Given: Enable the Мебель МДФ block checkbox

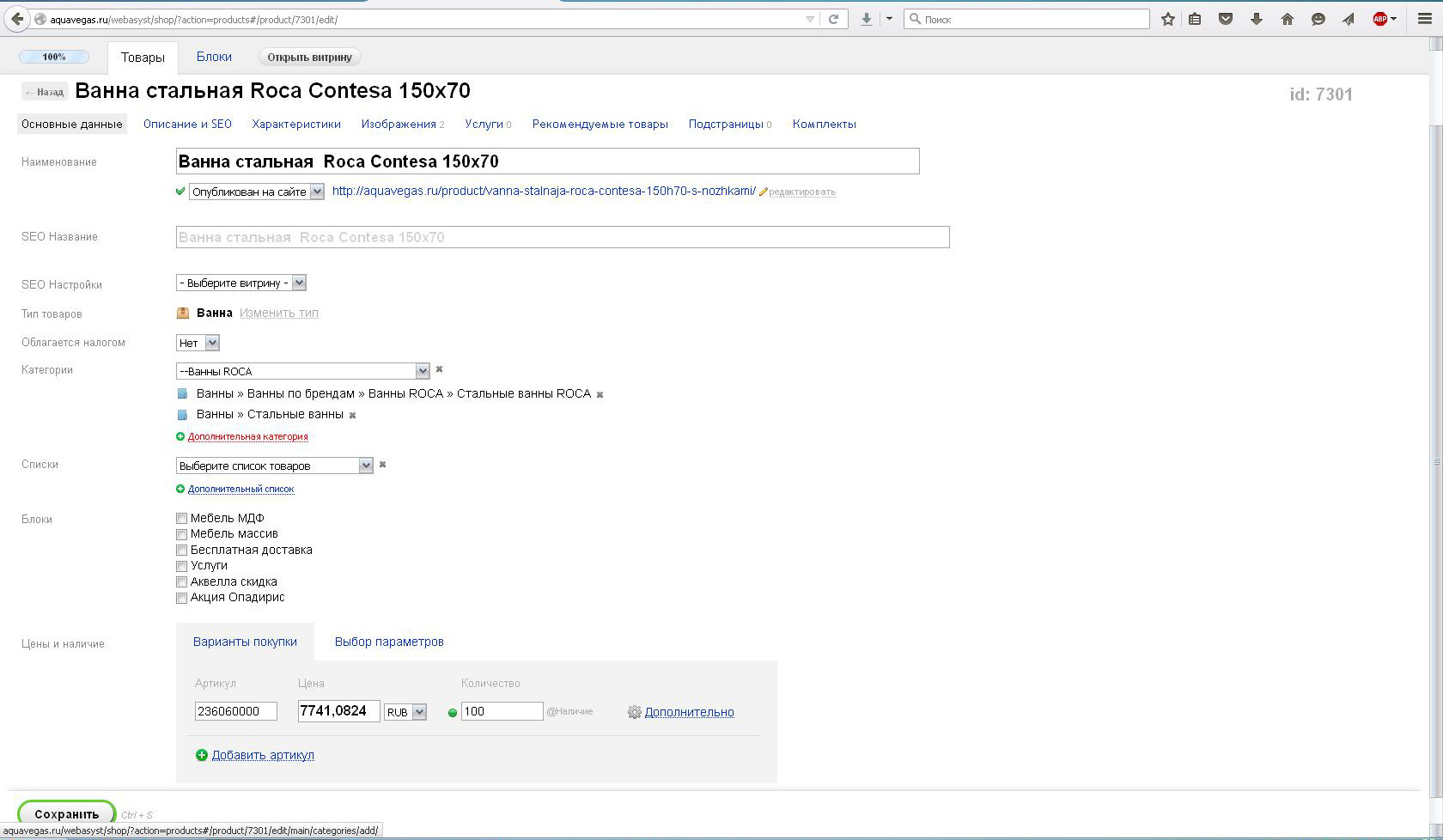Looking at the screenshot, I should pyautogui.click(x=181, y=519).
